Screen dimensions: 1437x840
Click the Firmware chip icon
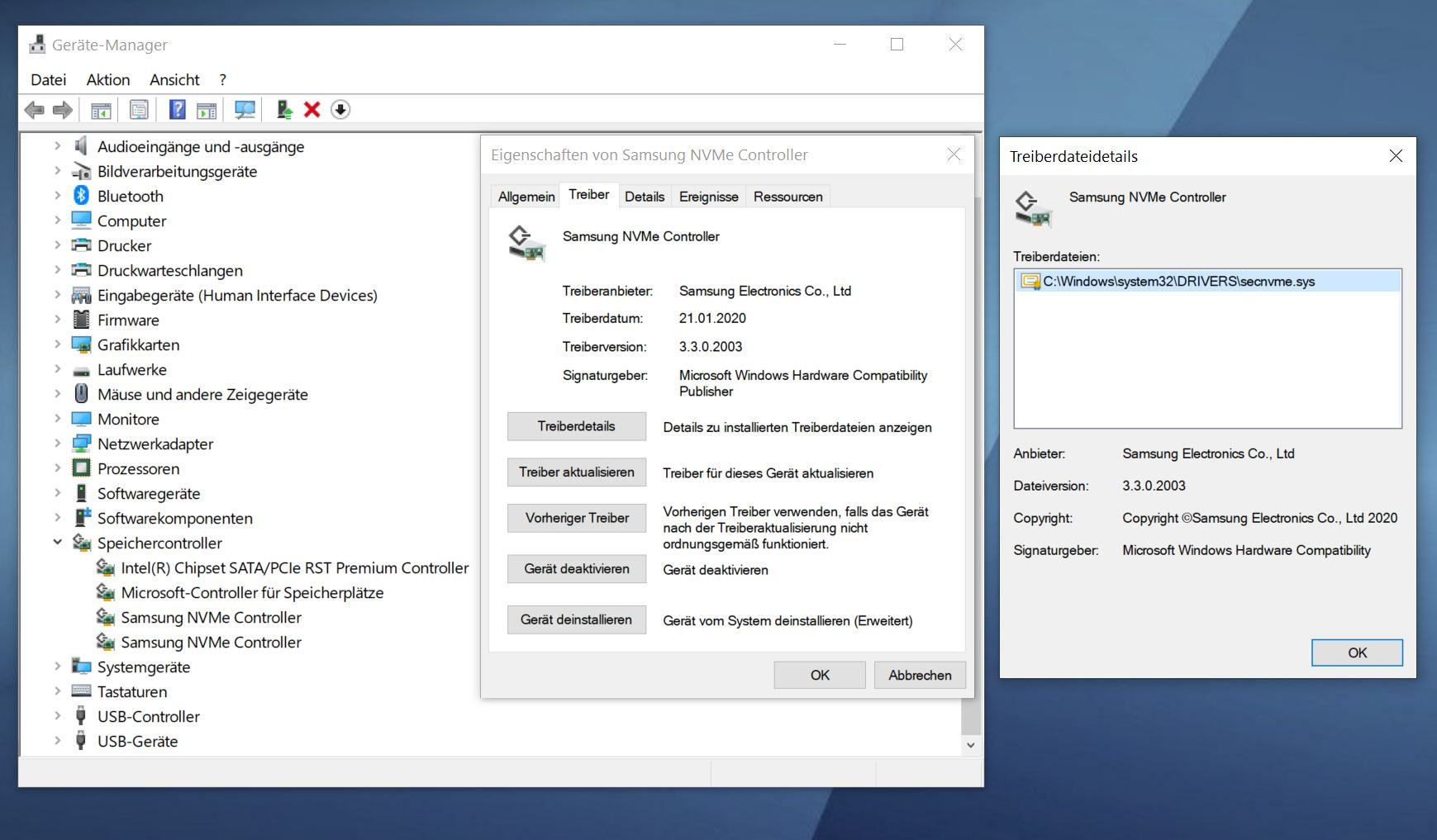point(81,320)
